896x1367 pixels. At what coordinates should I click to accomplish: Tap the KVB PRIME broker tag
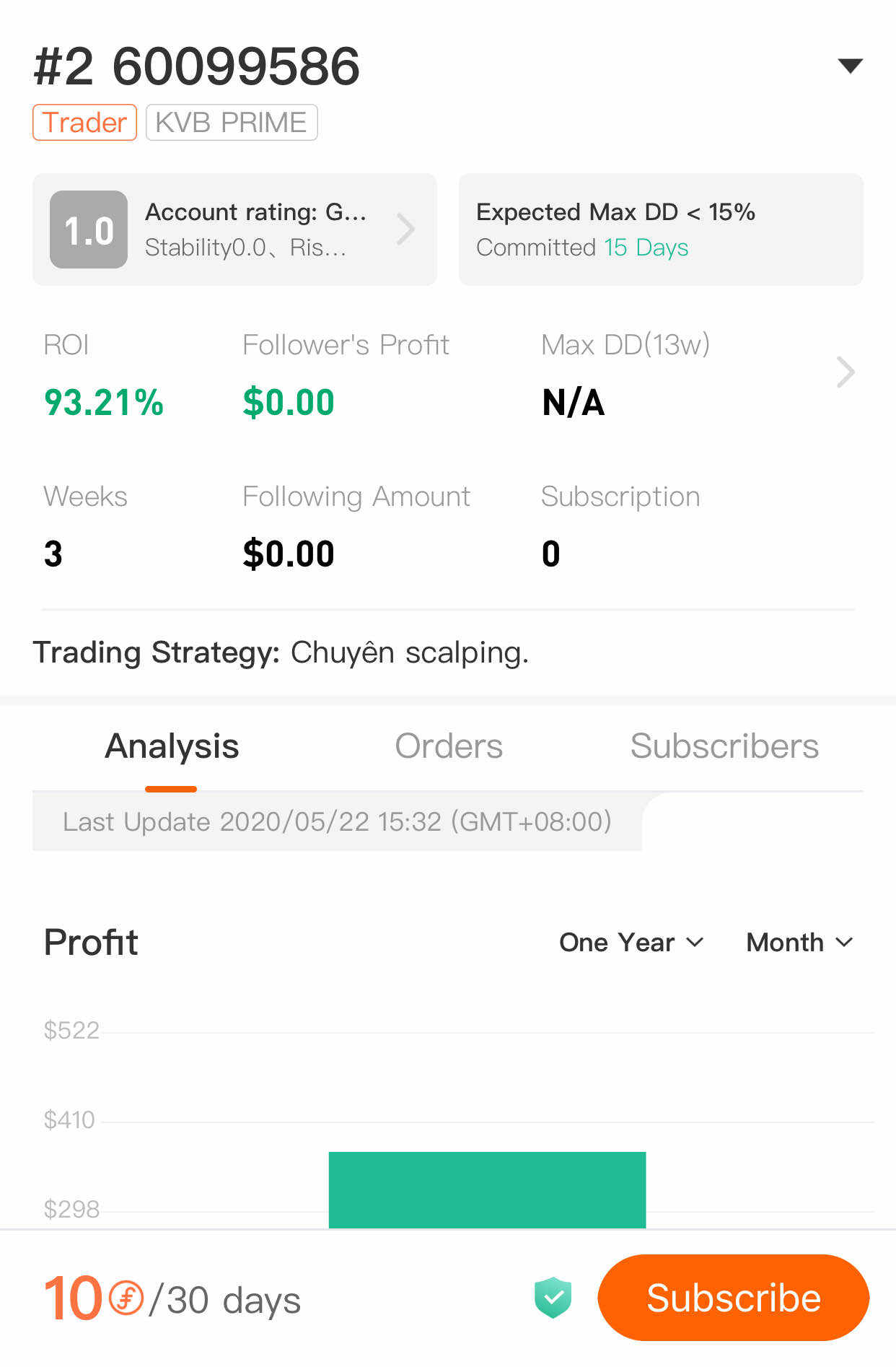coord(232,123)
